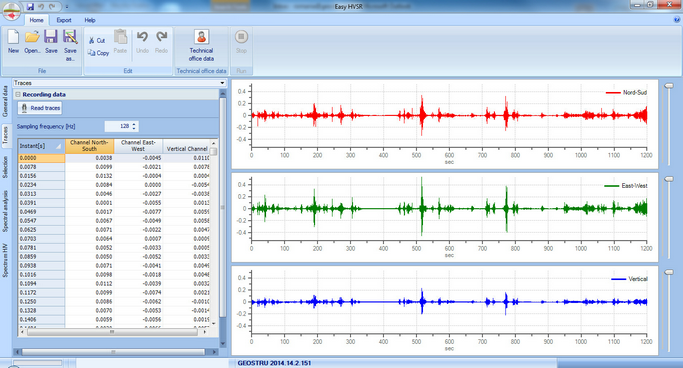Copy the selection using Copy
Image resolution: width=683 pixels, height=368 pixels.
click(98, 53)
